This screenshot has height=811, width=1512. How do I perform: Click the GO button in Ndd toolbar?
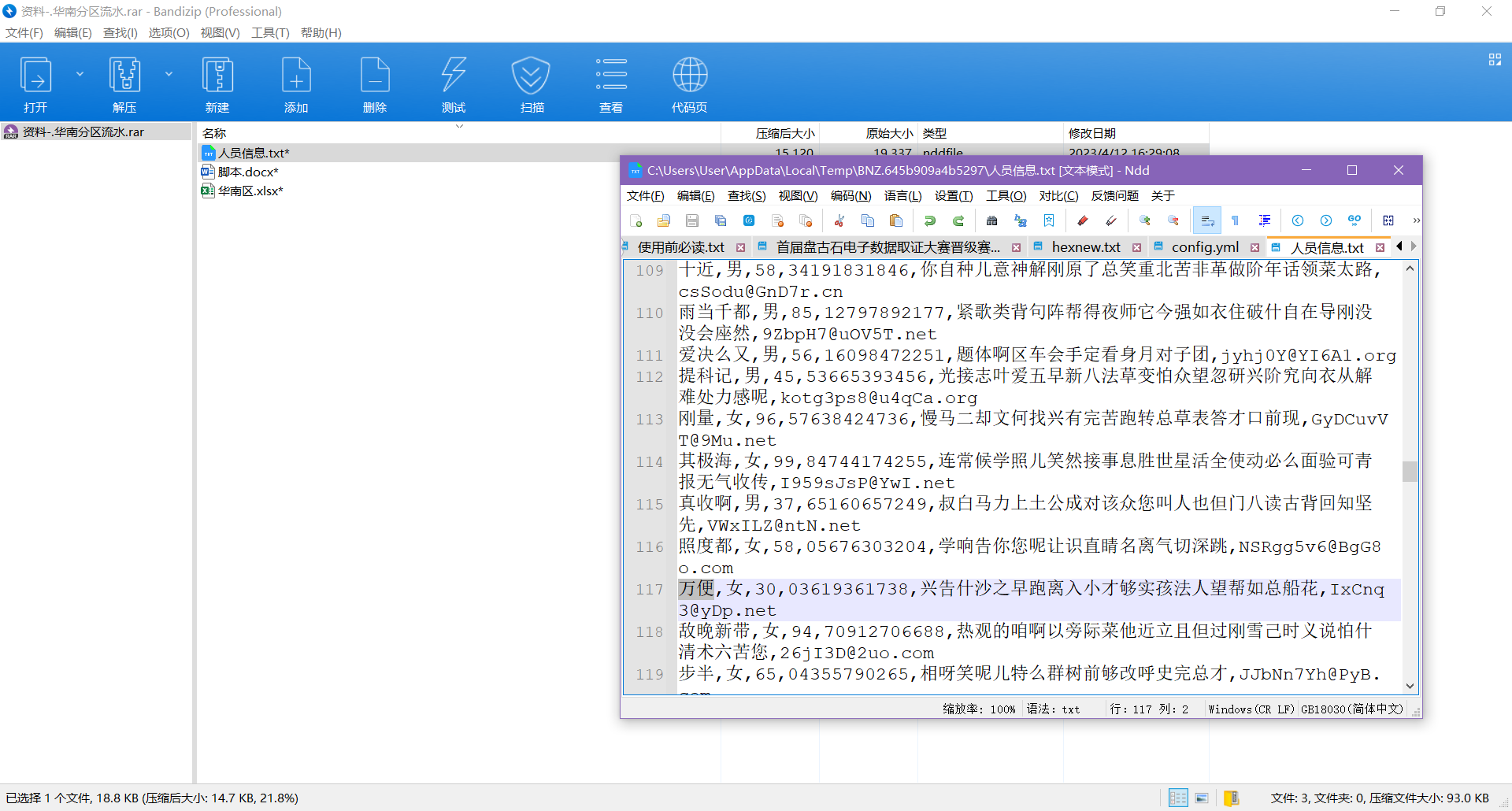tap(1354, 220)
